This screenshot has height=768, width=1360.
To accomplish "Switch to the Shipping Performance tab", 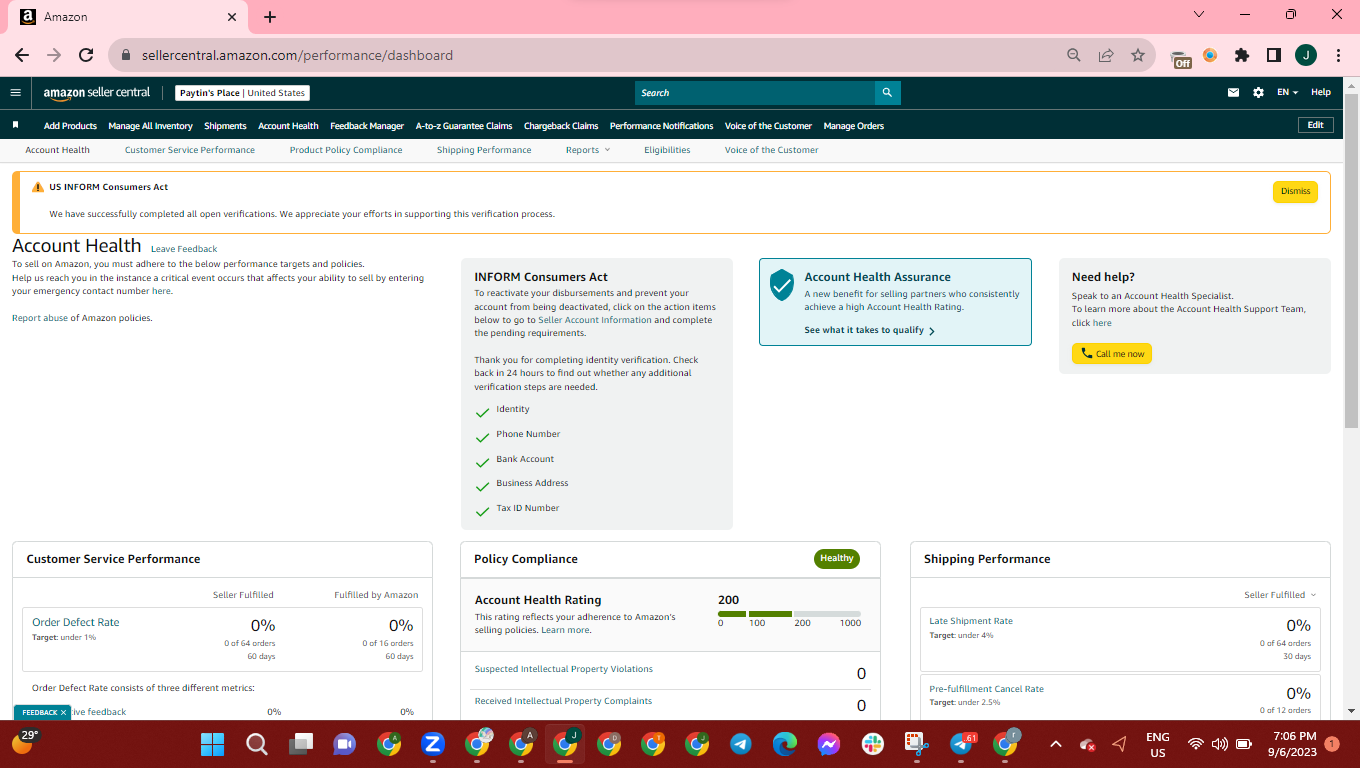I will point(484,150).
